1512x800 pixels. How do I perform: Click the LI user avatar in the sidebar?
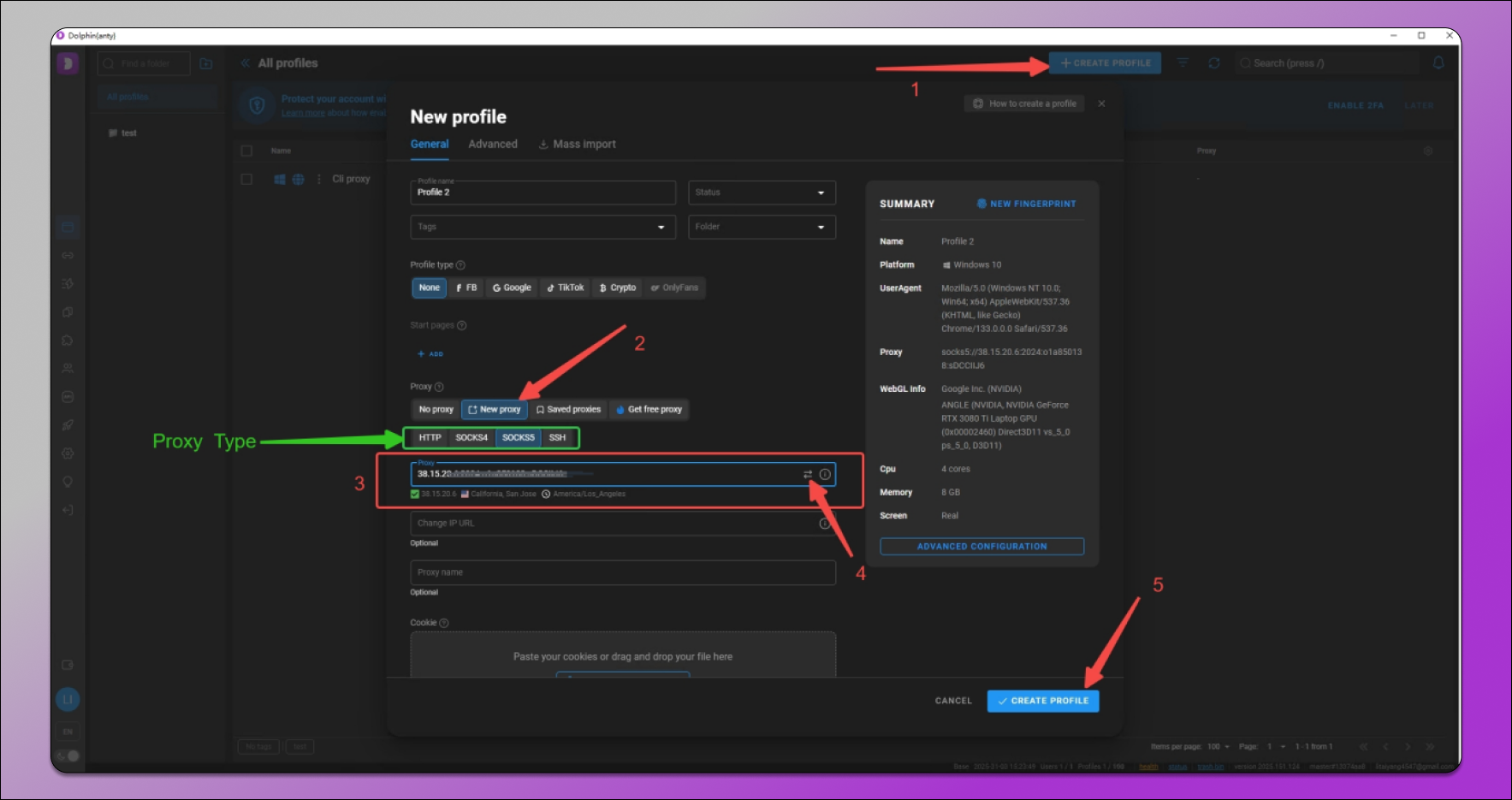(x=68, y=700)
